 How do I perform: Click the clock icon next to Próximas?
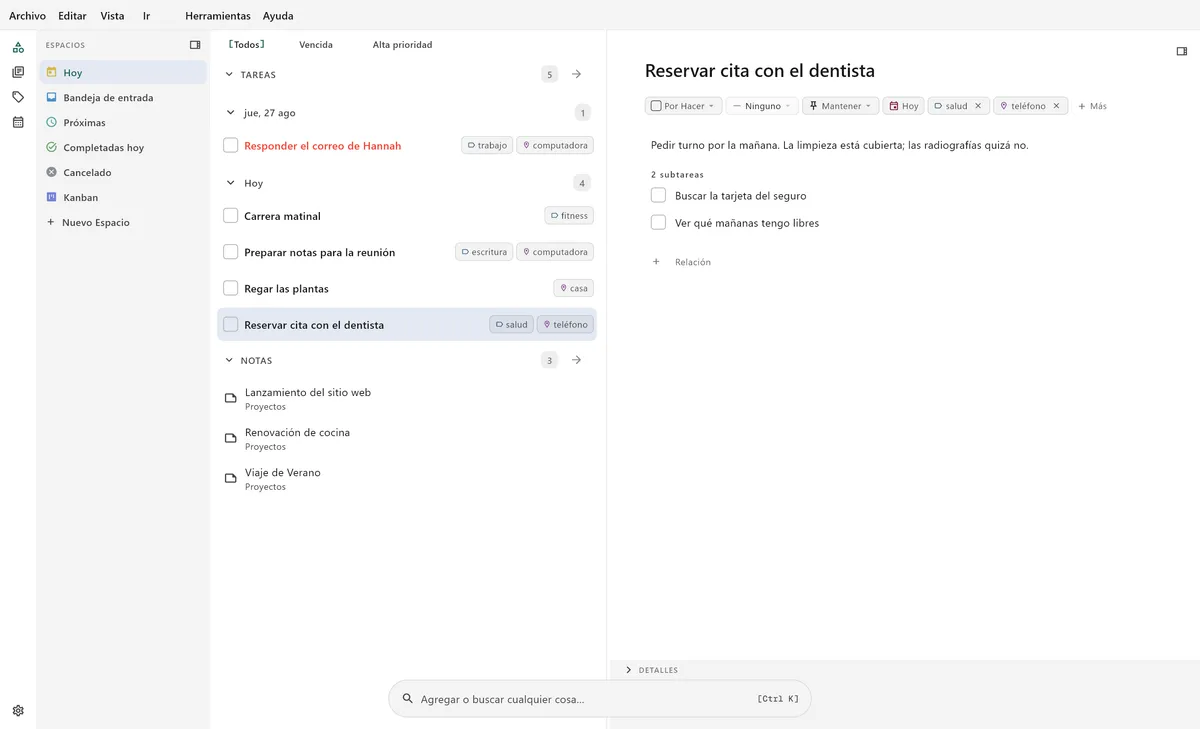pos(52,122)
